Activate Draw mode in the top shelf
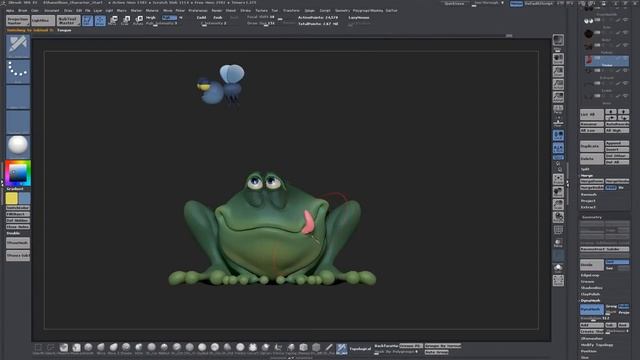The width and height of the screenshot is (640, 360). [x=100, y=20]
